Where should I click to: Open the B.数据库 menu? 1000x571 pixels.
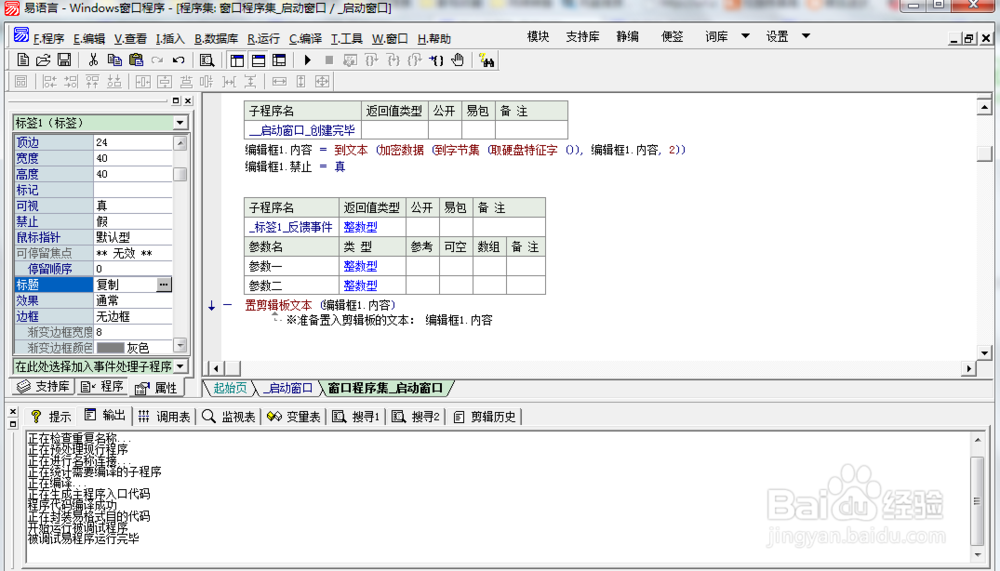point(216,38)
